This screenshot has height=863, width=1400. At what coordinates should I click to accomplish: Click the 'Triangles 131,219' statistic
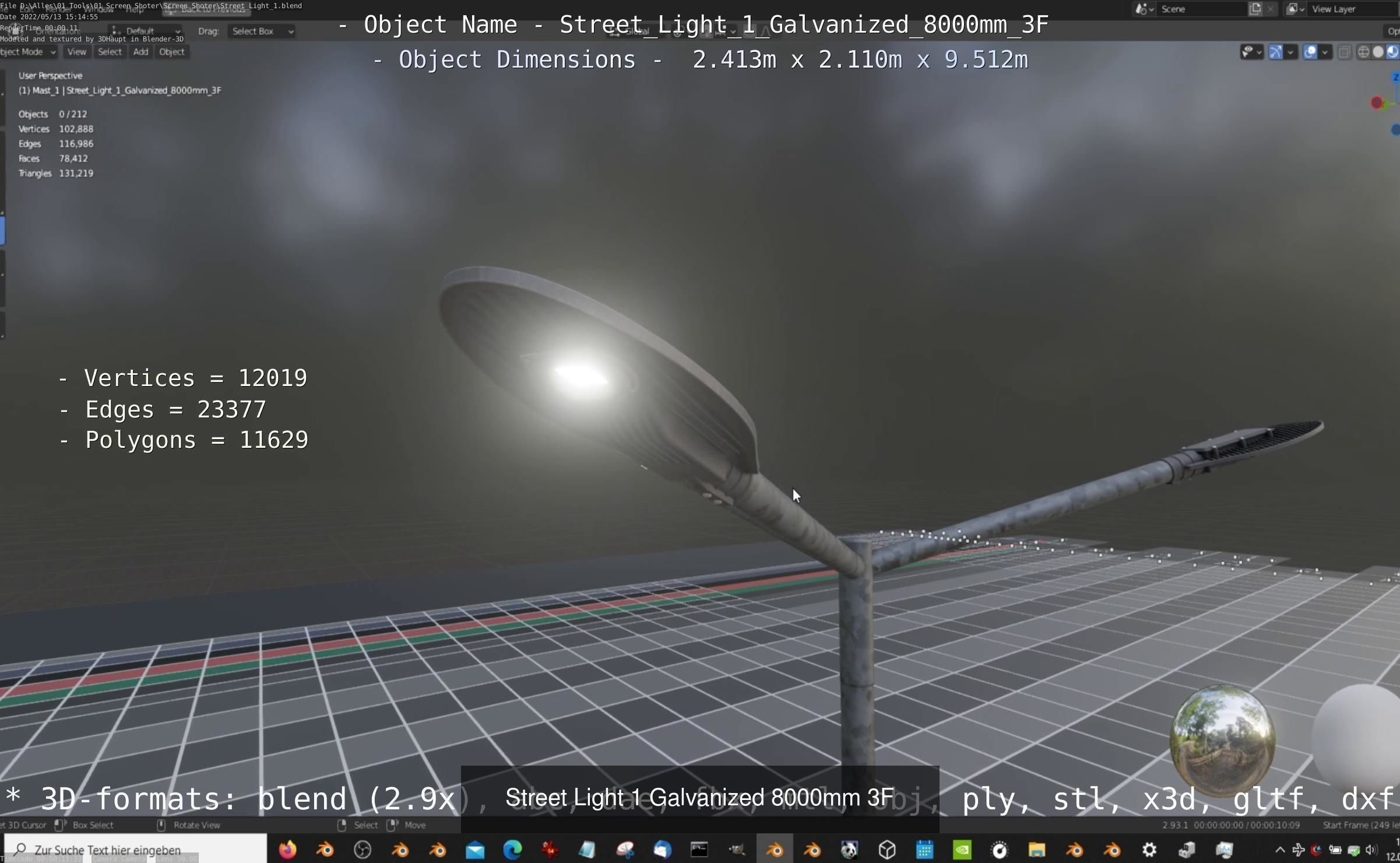click(x=55, y=173)
